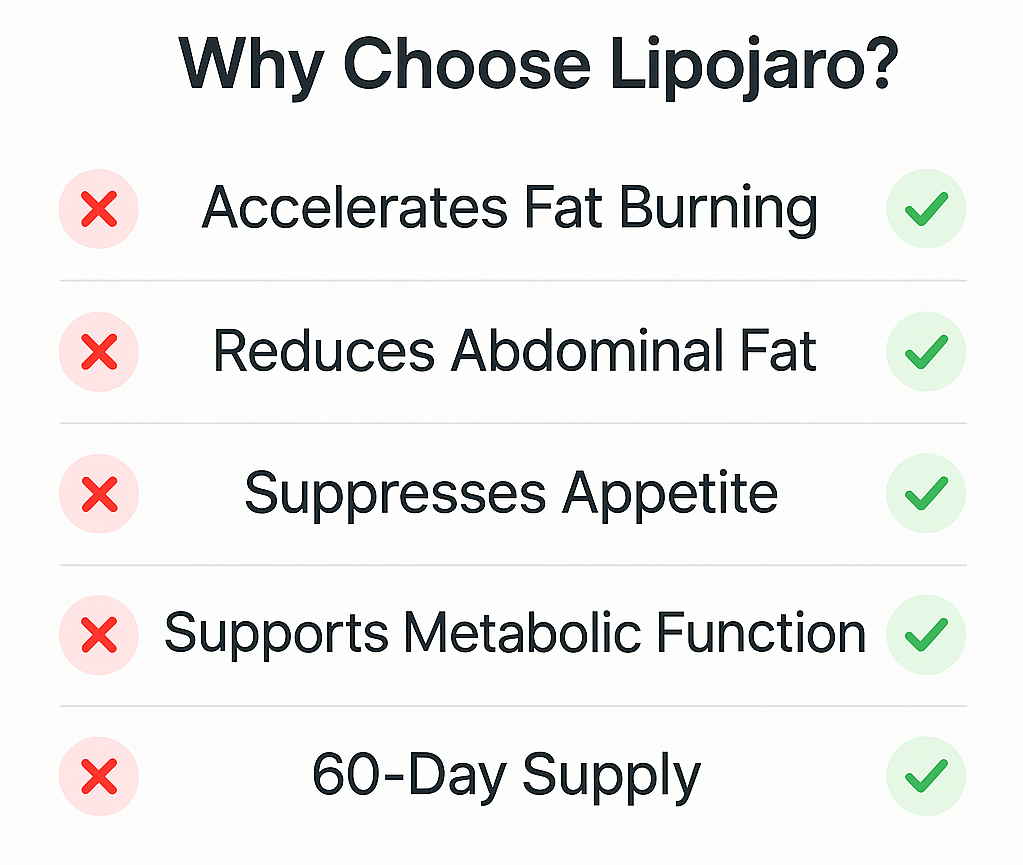Click the 60-Day Supply text
This screenshot has height=865, width=1023.
click(506, 778)
